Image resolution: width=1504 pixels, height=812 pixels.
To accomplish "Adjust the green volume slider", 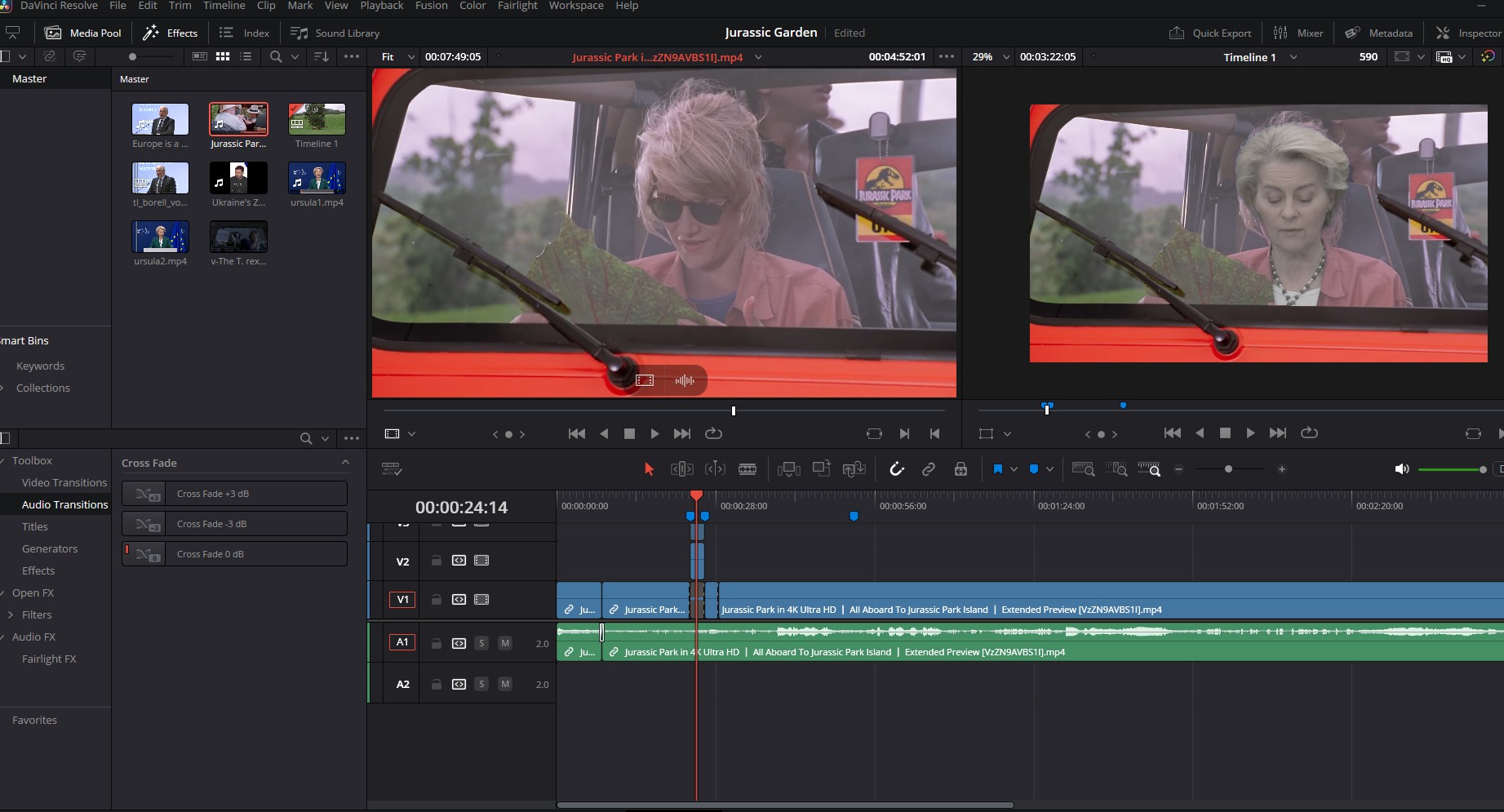I will pyautogui.click(x=1452, y=469).
